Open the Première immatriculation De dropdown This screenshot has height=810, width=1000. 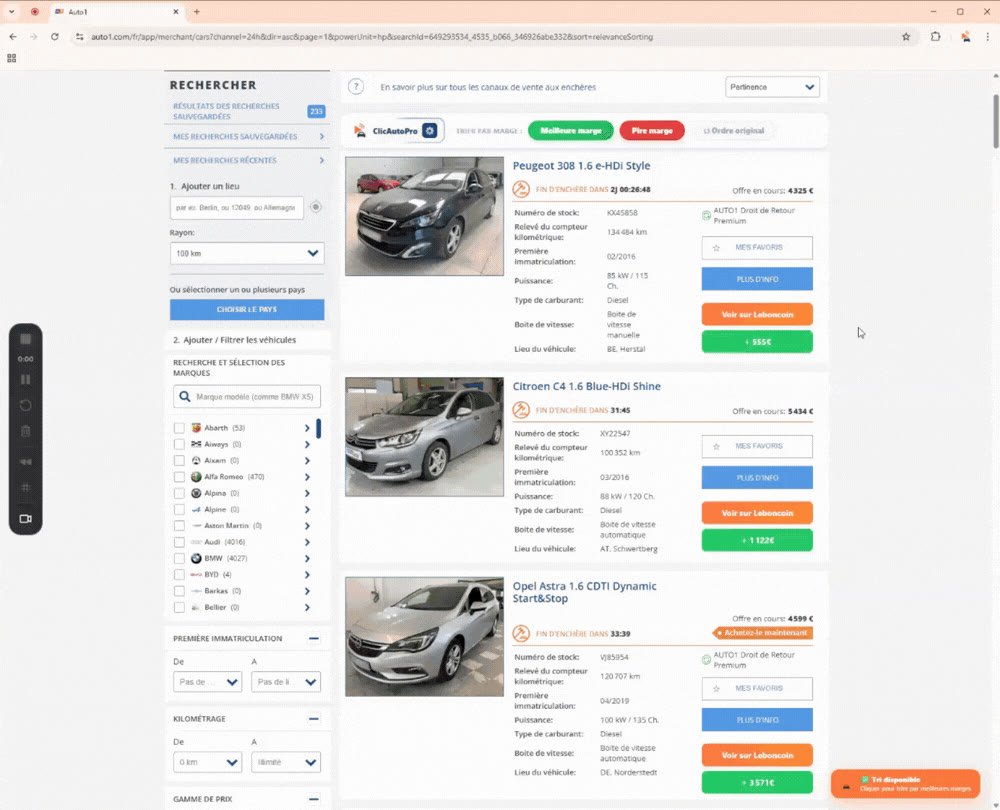tap(207, 682)
